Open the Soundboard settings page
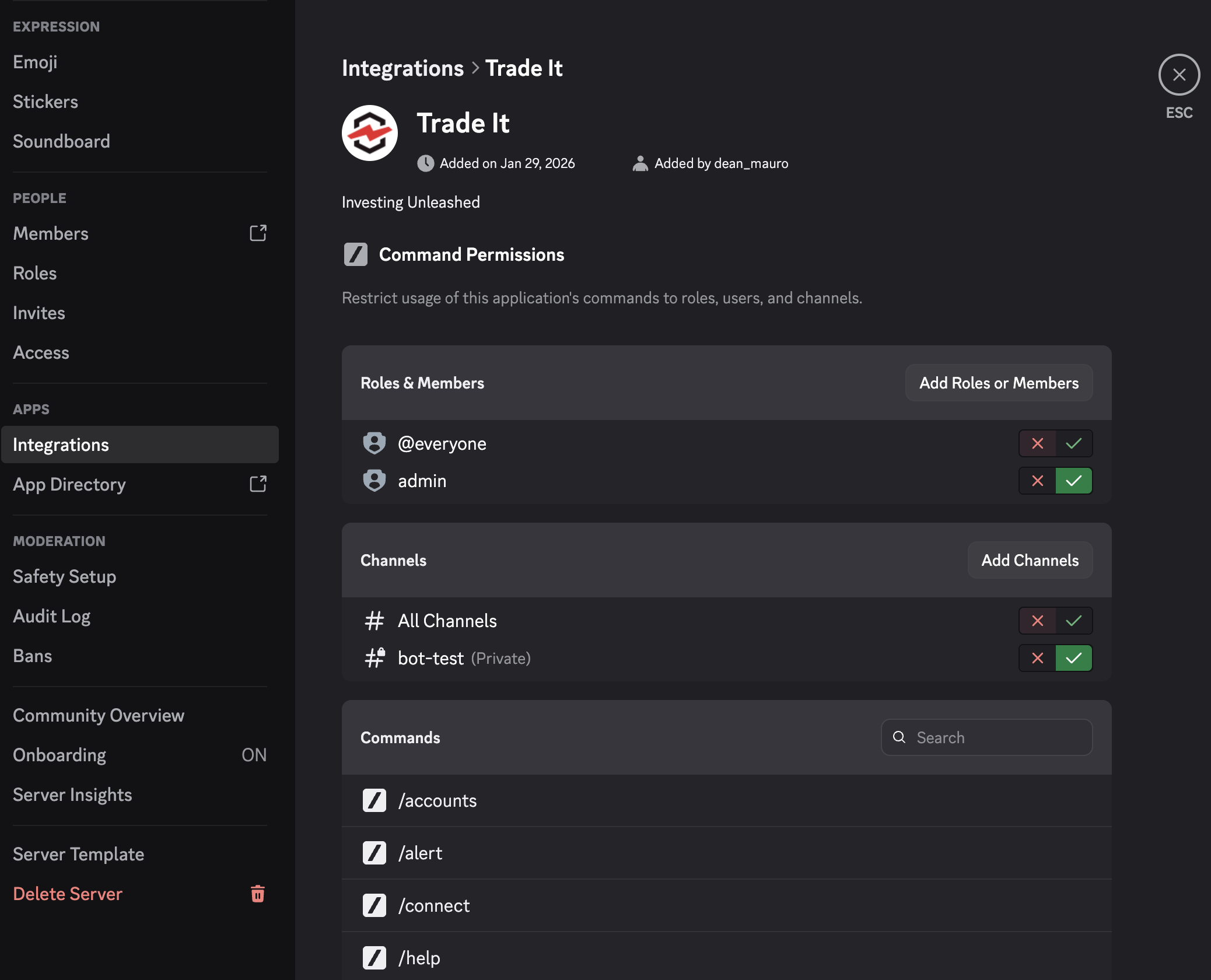The image size is (1211, 980). coord(140,141)
